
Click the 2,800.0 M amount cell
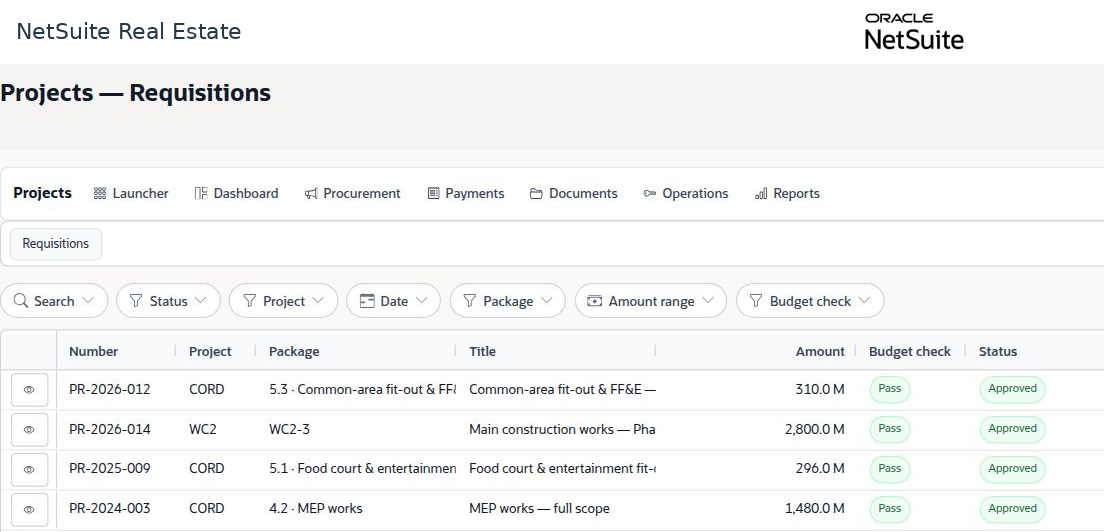pyautogui.click(x=815, y=429)
